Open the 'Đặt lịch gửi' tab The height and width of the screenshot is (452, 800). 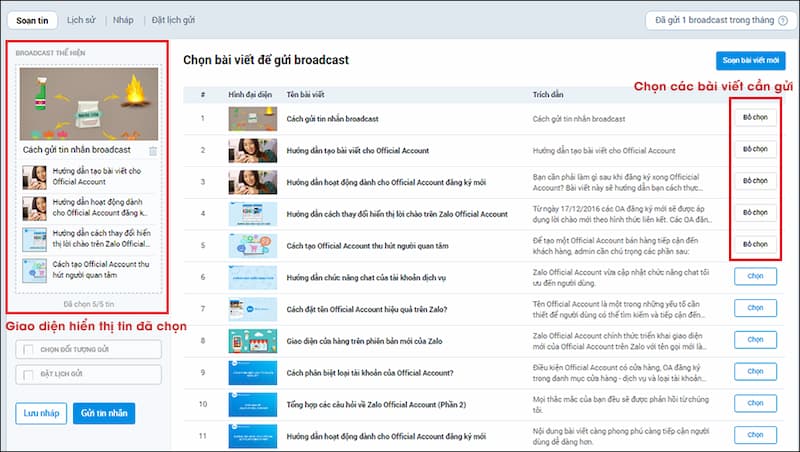[173, 20]
